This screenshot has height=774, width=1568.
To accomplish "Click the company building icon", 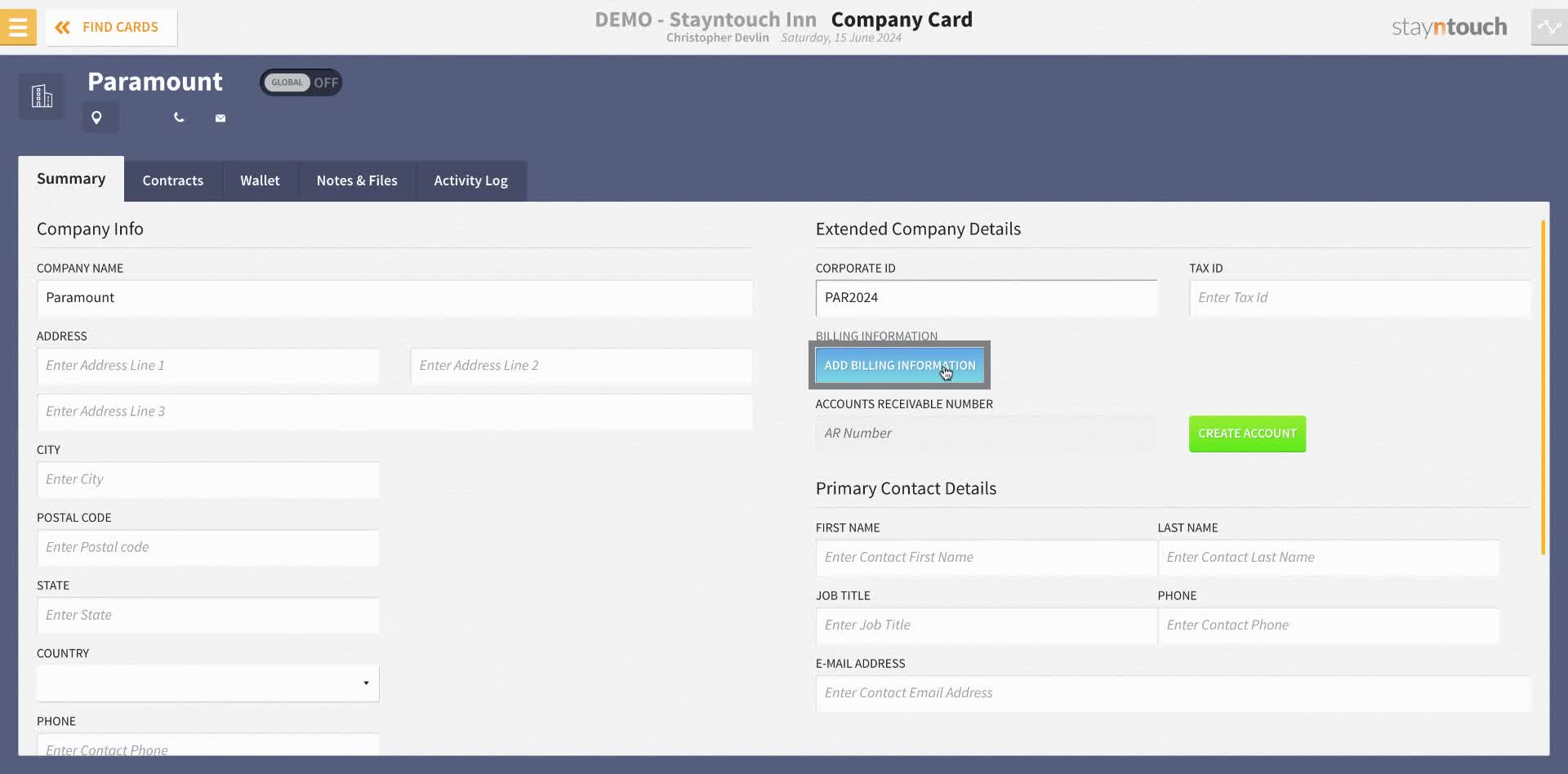I will click(x=42, y=96).
